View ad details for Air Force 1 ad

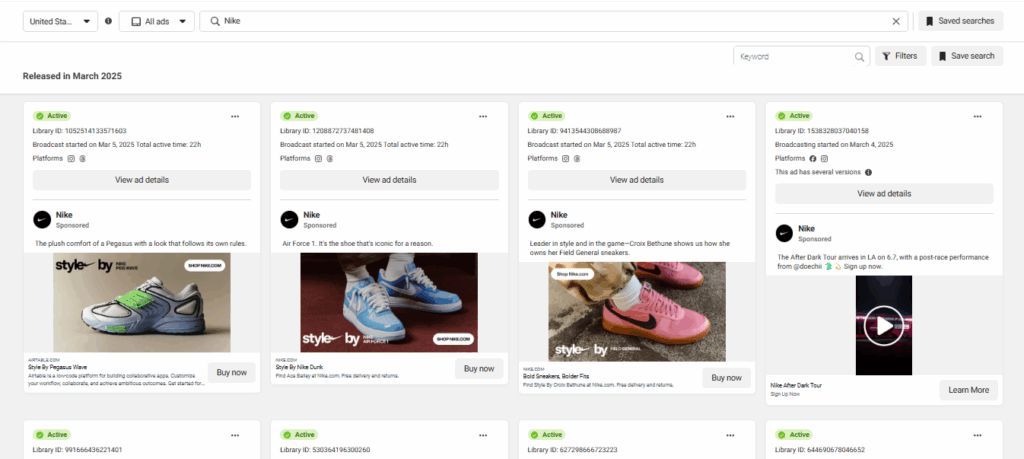389,180
